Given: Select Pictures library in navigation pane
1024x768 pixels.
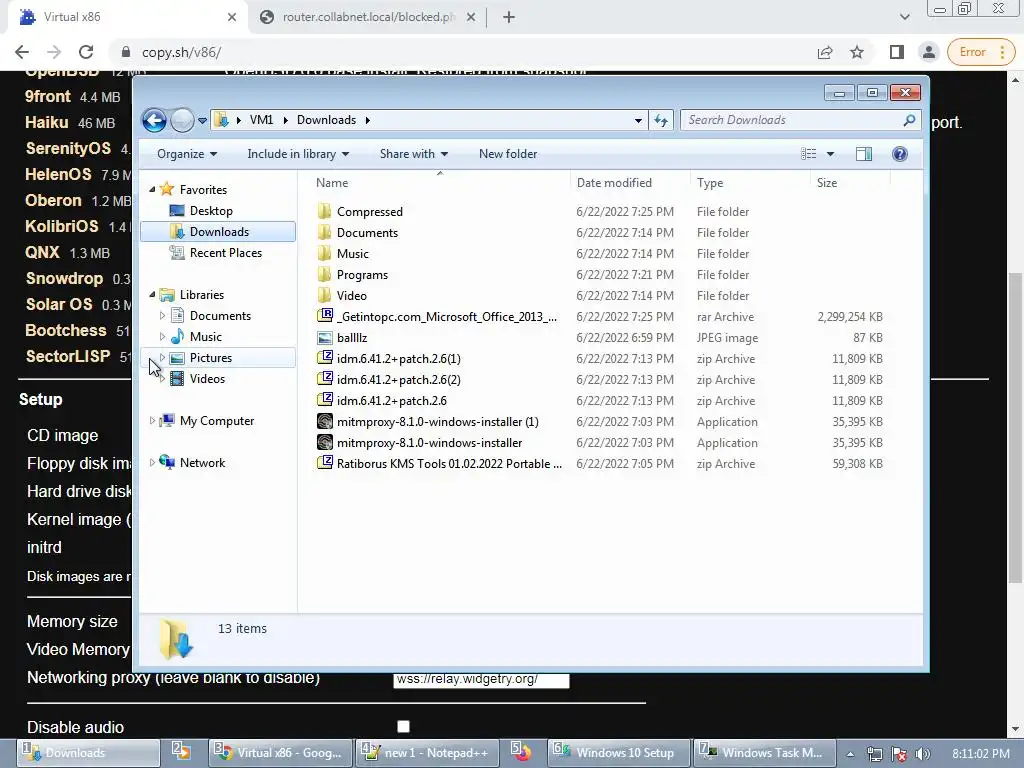Looking at the screenshot, I should click(211, 358).
